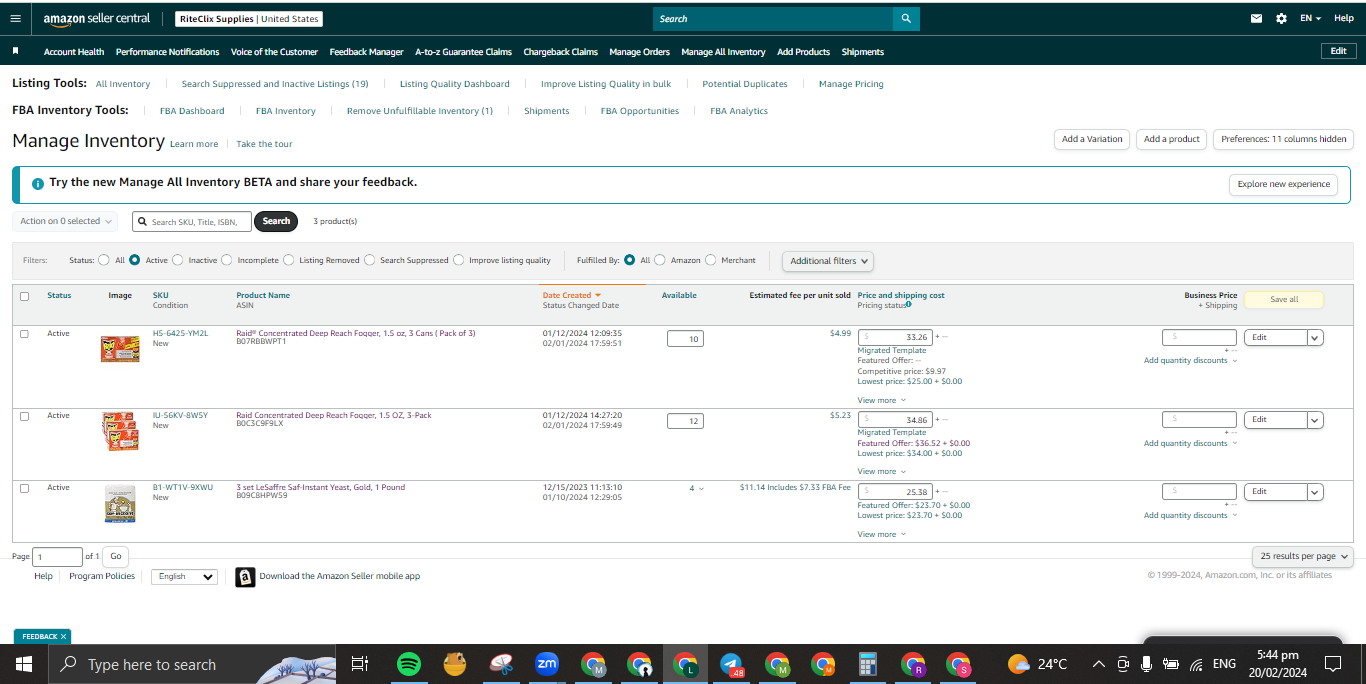Open the settings gear icon
The height and width of the screenshot is (684, 1366).
(1281, 18)
